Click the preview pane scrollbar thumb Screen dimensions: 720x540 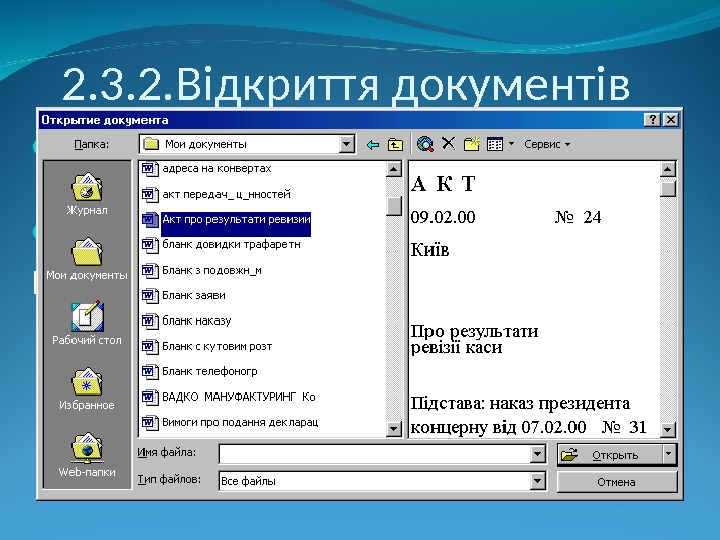(x=668, y=189)
